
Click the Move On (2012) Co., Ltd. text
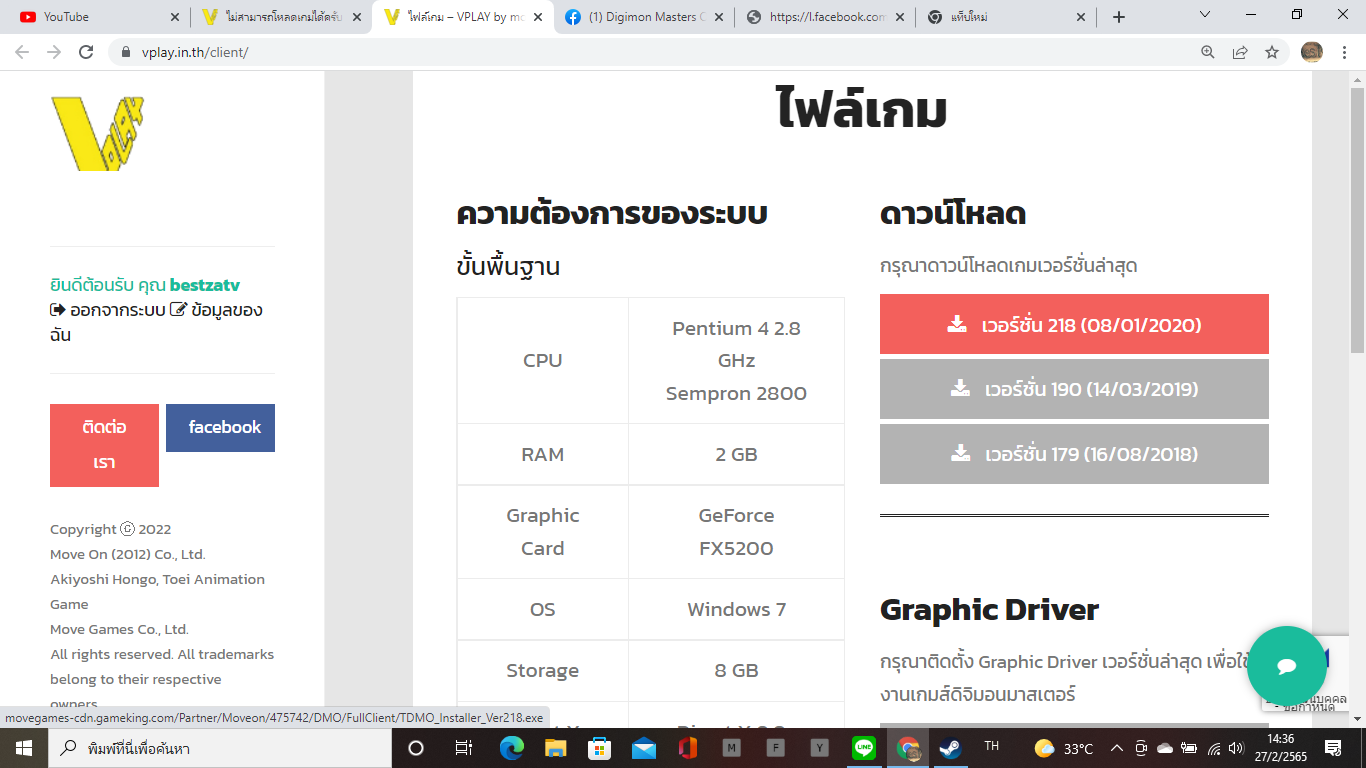(x=128, y=554)
